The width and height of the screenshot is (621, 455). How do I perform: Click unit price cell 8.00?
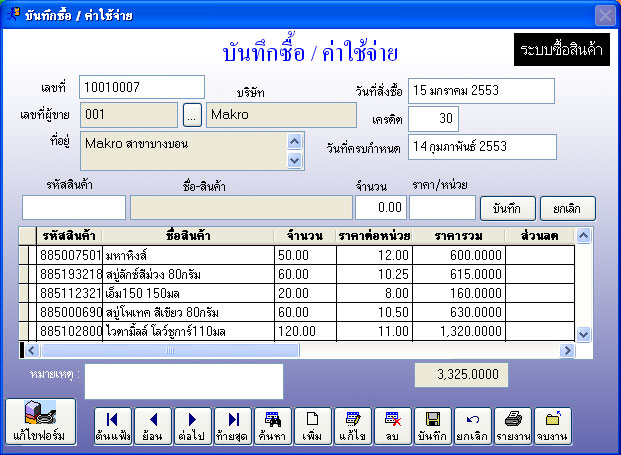[374, 293]
